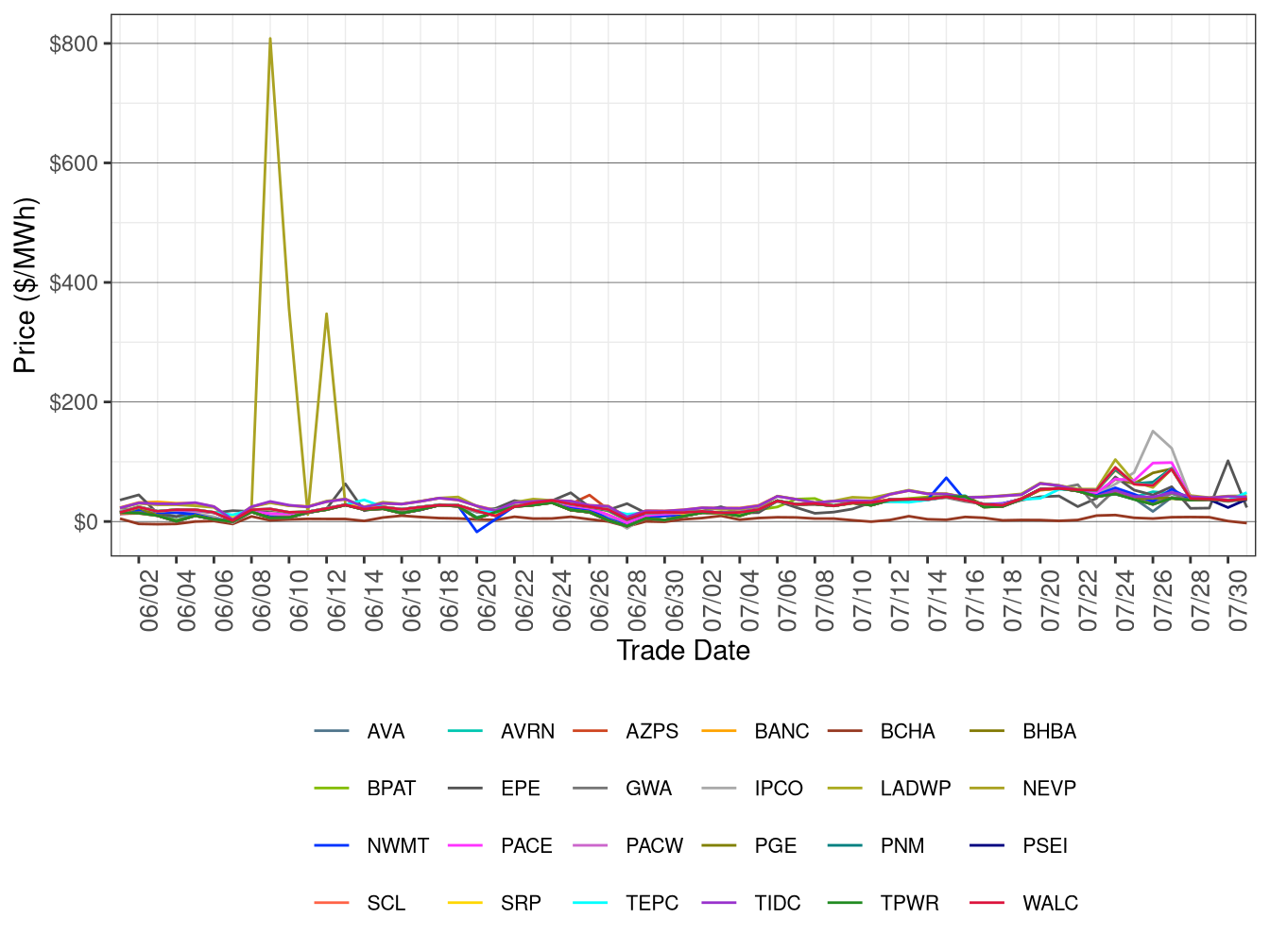Viewport: 1270px width, 952px height.
Task: Click the $400 y-axis tick label
Action: [x=76, y=282]
